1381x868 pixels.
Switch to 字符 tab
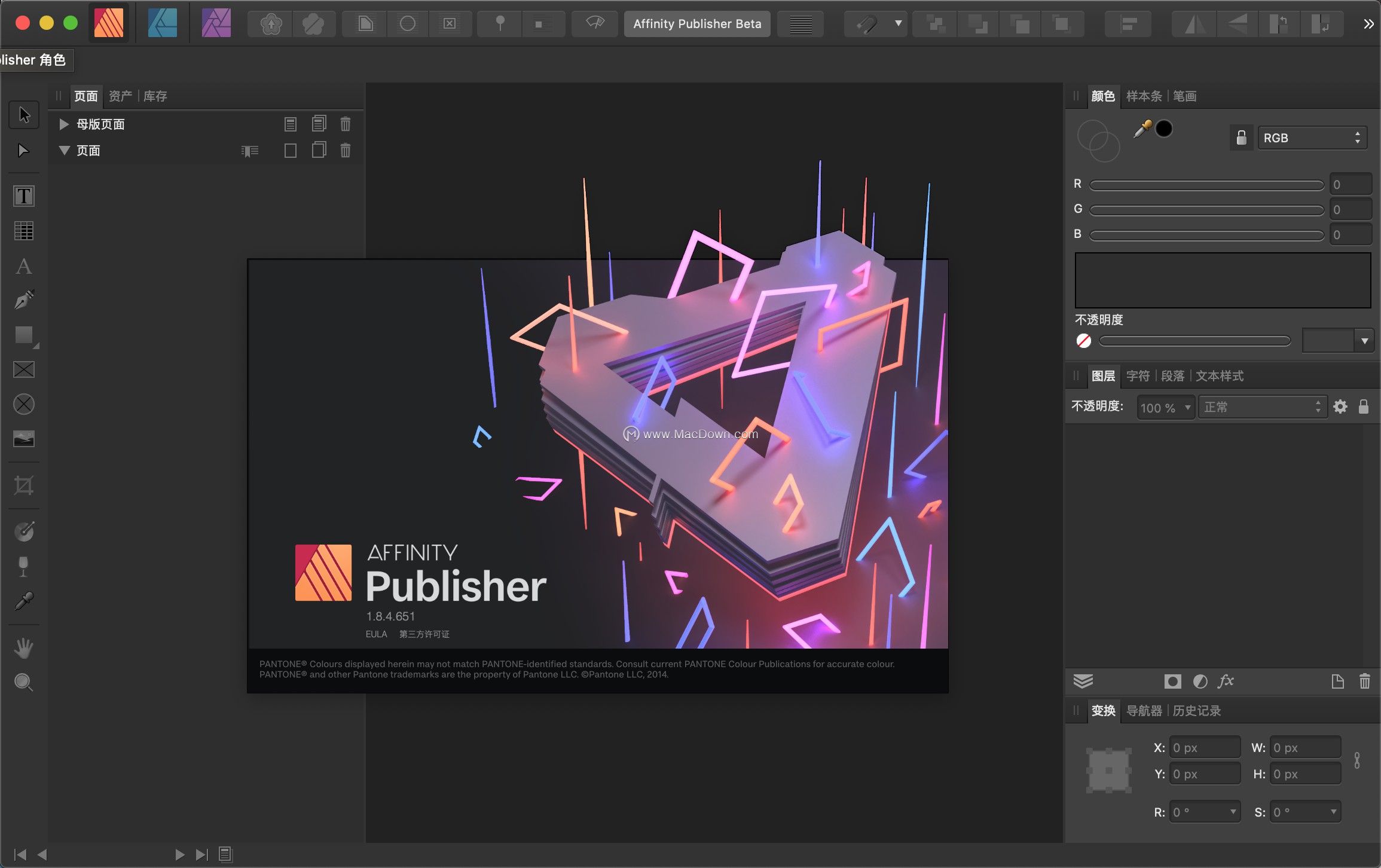coord(1138,376)
